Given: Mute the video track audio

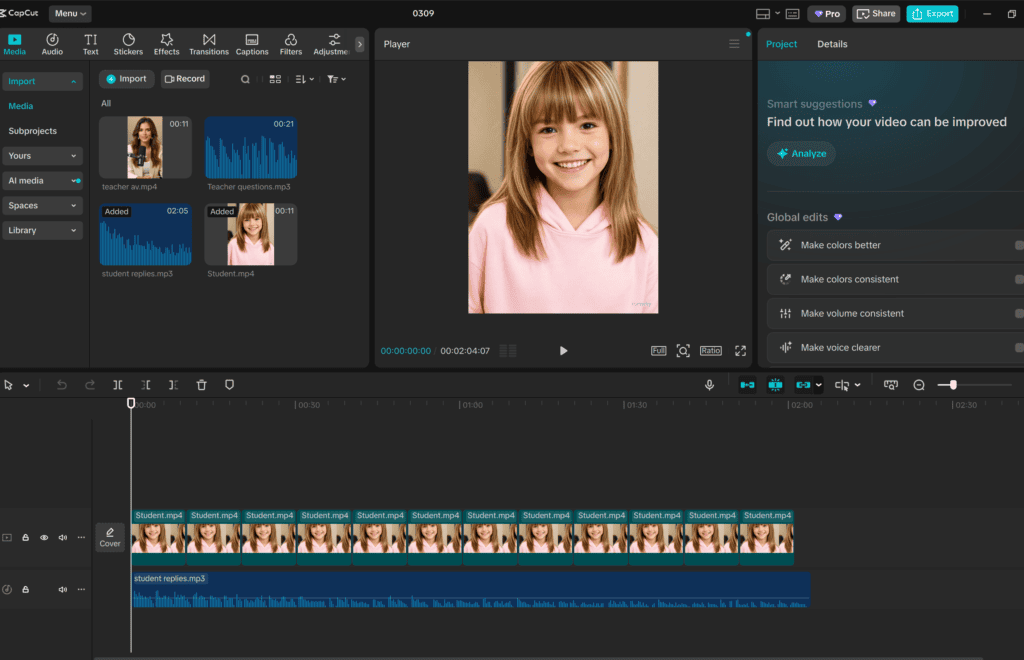Looking at the screenshot, I should pos(63,538).
